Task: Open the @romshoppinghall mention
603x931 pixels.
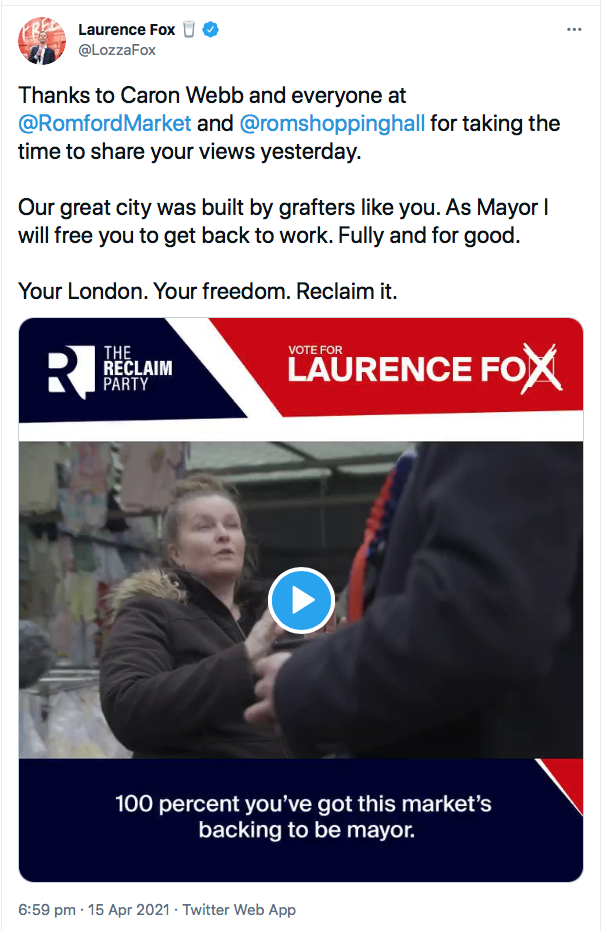Action: point(332,124)
